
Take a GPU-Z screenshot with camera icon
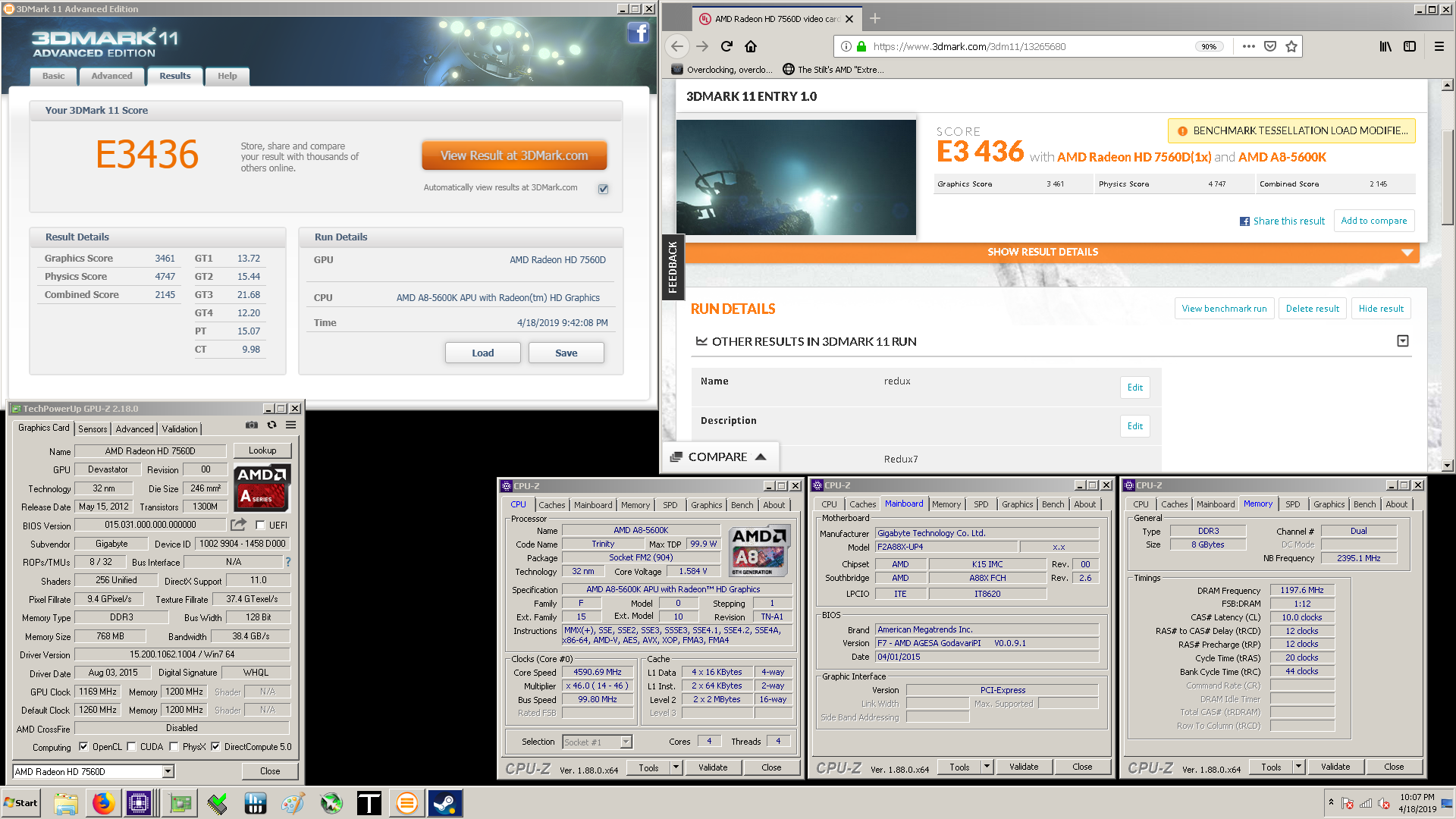(252, 425)
